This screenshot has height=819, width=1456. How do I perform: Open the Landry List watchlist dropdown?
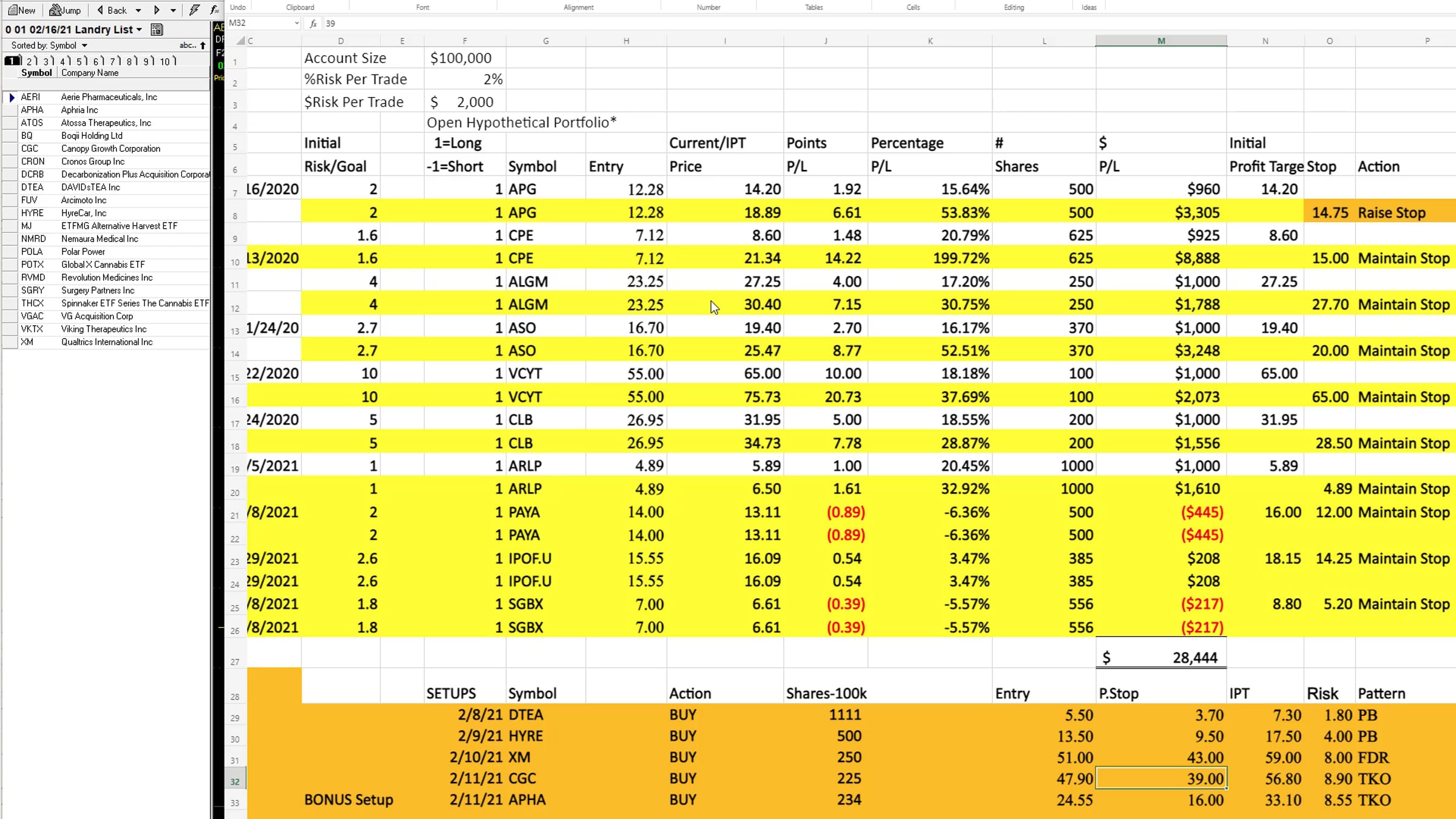140,30
